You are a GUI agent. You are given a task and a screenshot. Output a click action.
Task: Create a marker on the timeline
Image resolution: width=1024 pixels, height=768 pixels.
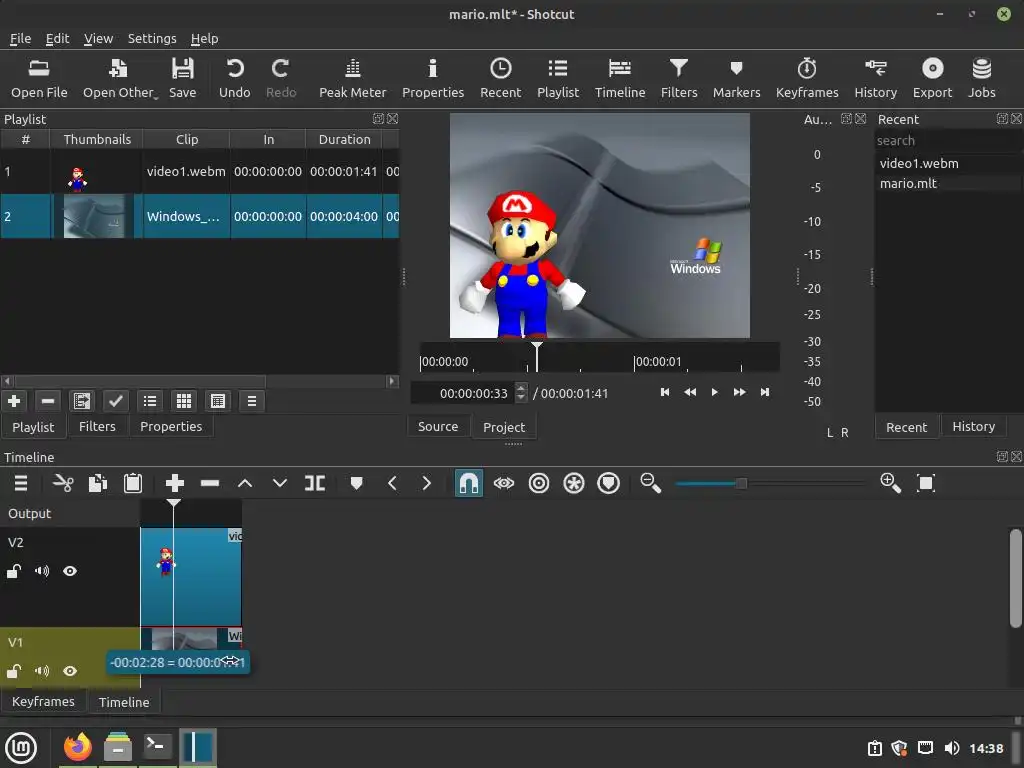(x=356, y=483)
